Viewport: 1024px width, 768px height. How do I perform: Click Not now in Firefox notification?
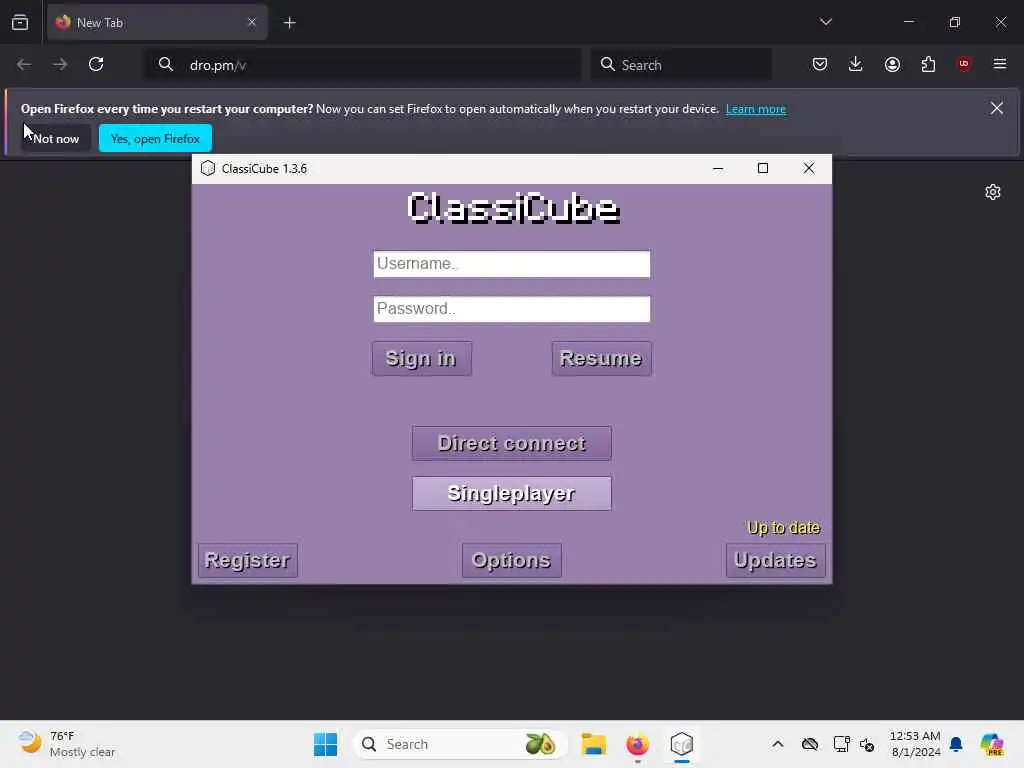pos(56,138)
